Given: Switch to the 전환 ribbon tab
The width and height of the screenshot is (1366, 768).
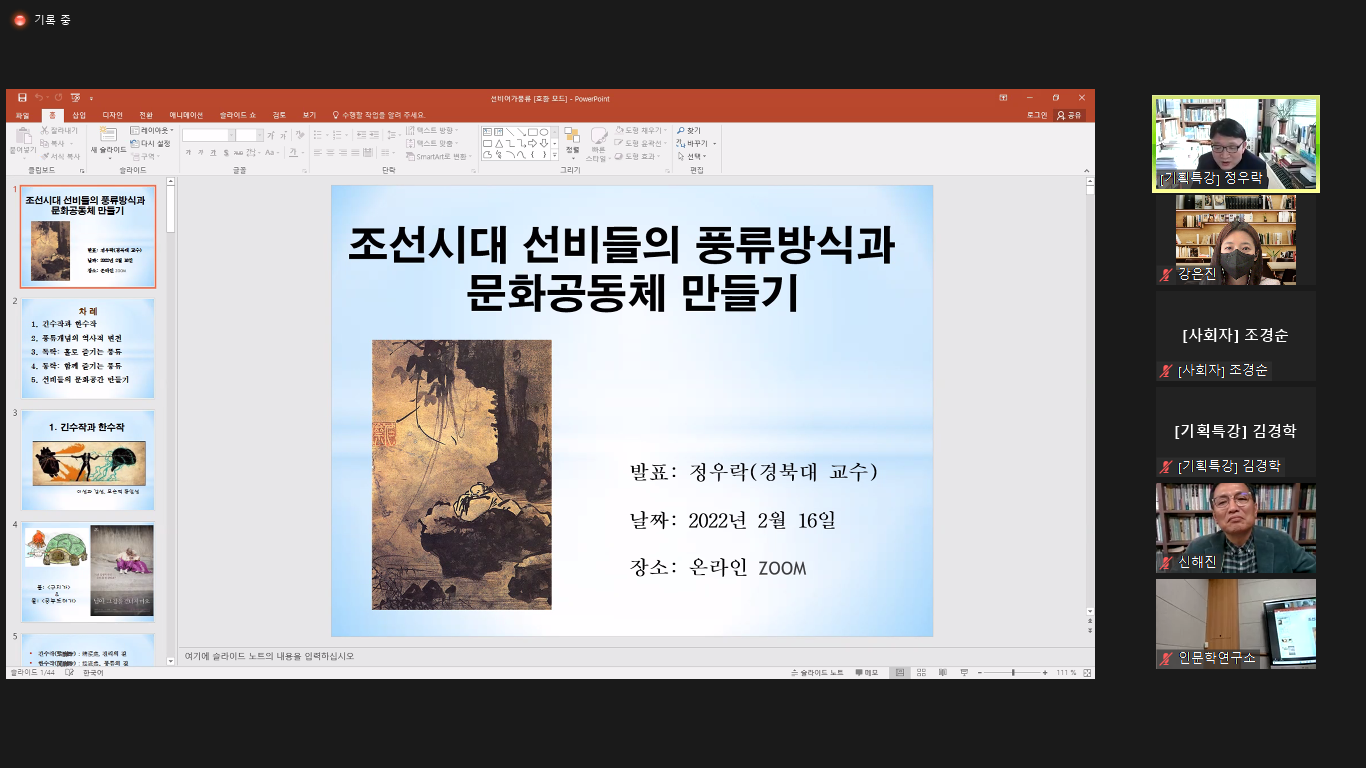Looking at the screenshot, I should (x=146, y=115).
